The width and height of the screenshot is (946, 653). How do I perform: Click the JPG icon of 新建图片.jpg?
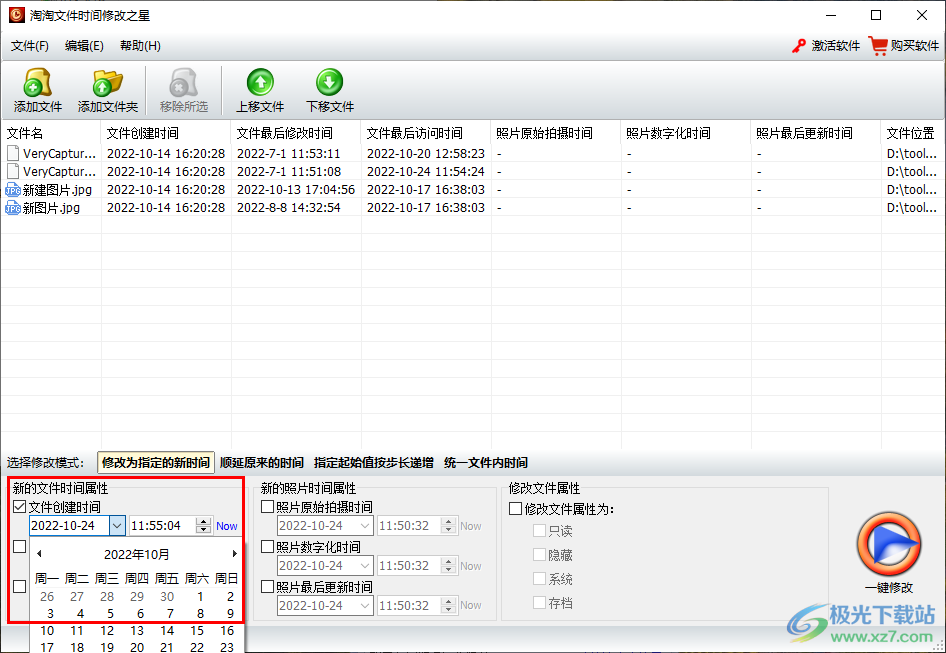13,190
